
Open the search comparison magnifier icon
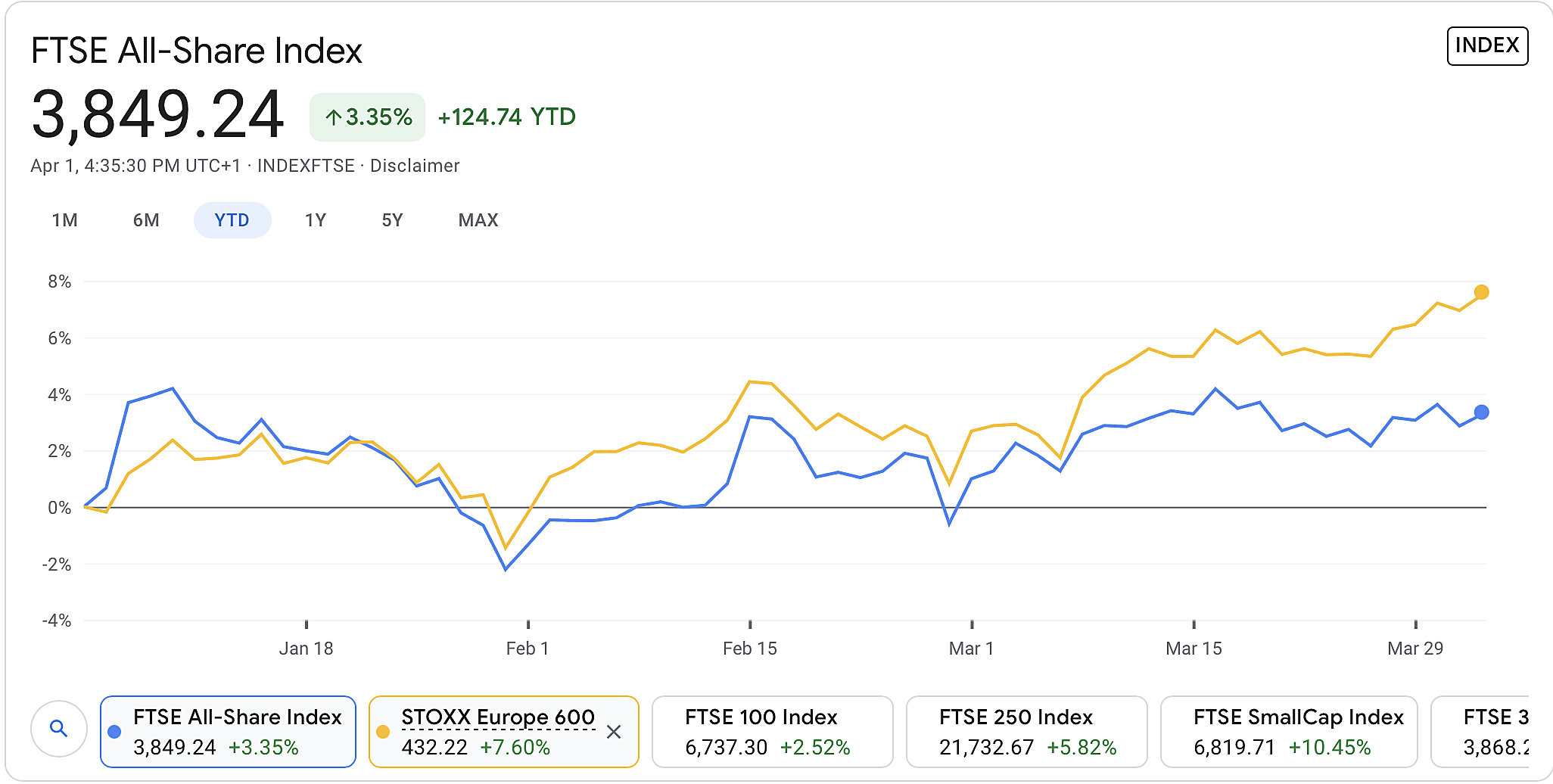59,729
